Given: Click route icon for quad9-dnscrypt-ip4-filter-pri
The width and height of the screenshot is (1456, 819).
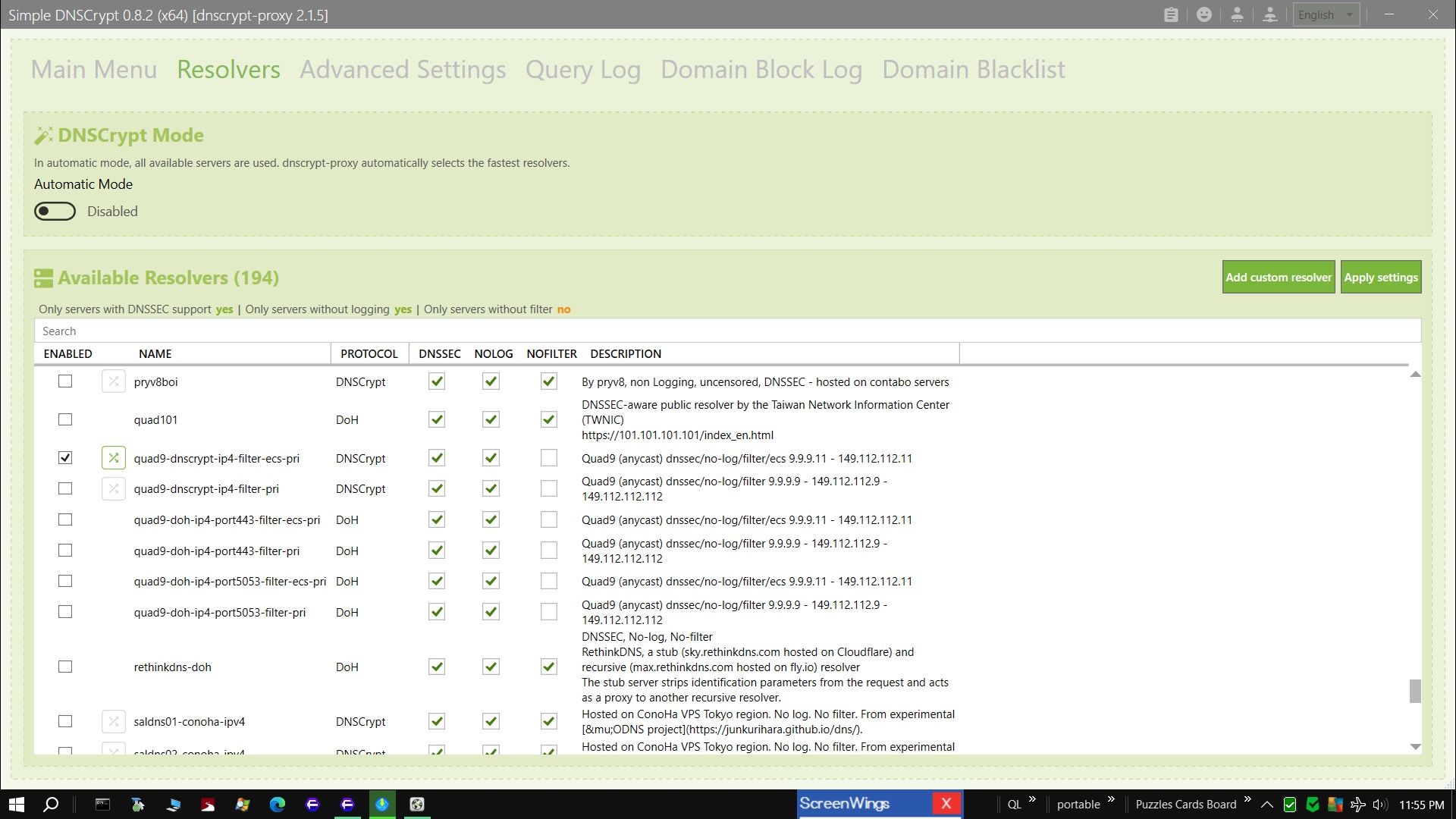Looking at the screenshot, I should pos(114,489).
